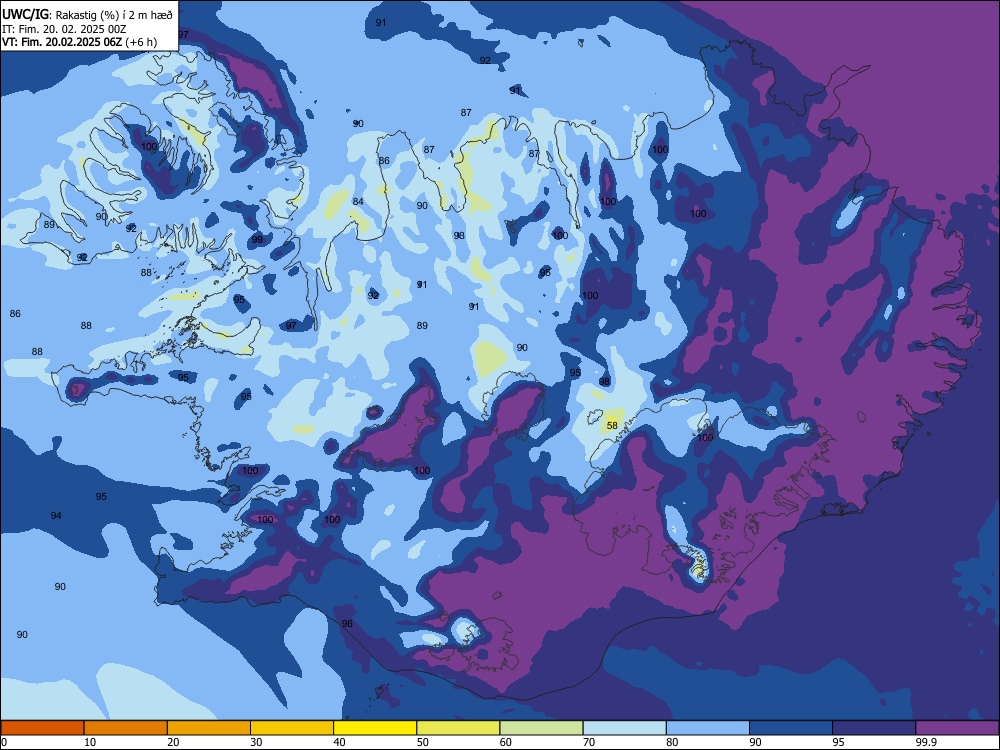The height and width of the screenshot is (750, 1000).
Task: Click the '58' humidity value on the map
Action: 612,425
